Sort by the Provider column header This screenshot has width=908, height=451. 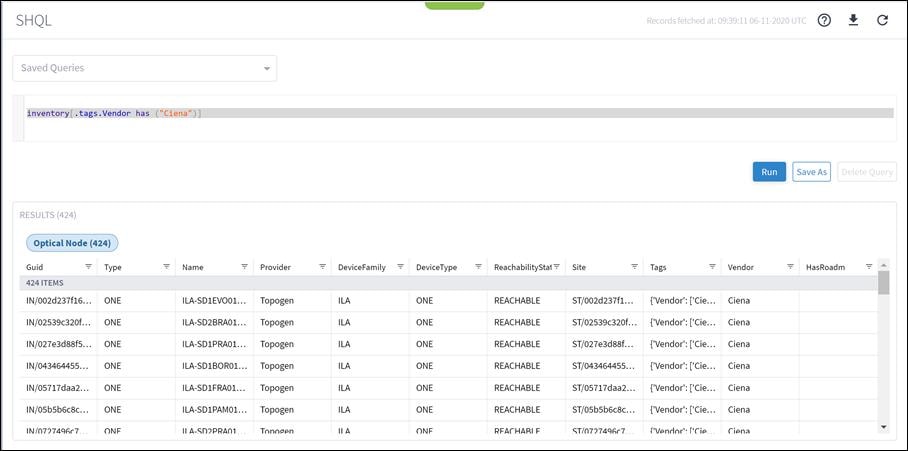[x=275, y=267]
